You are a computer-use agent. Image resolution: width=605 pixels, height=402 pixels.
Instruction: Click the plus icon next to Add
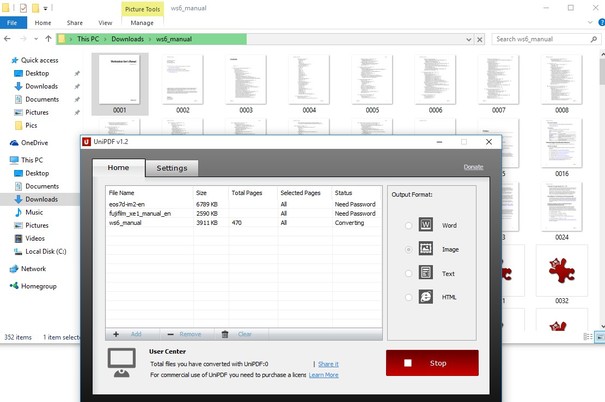click(116, 334)
